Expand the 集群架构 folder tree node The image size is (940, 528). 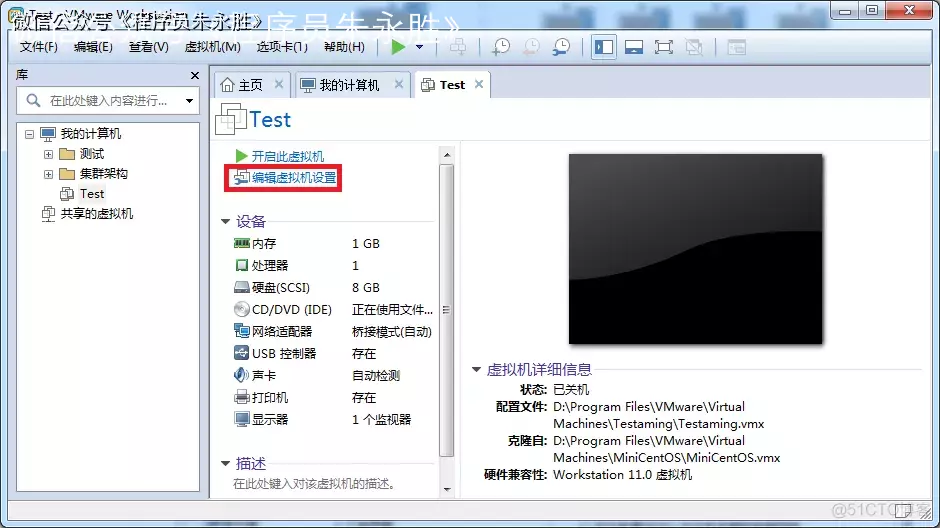48,174
